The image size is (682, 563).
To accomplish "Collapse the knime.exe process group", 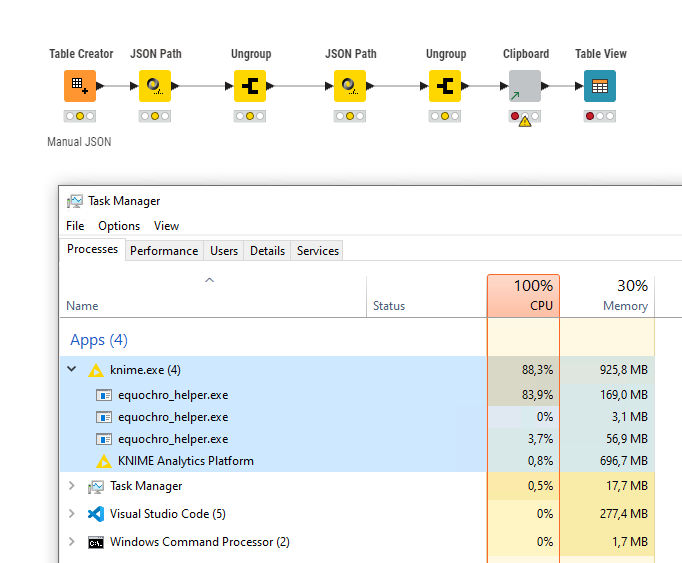I will (71, 370).
